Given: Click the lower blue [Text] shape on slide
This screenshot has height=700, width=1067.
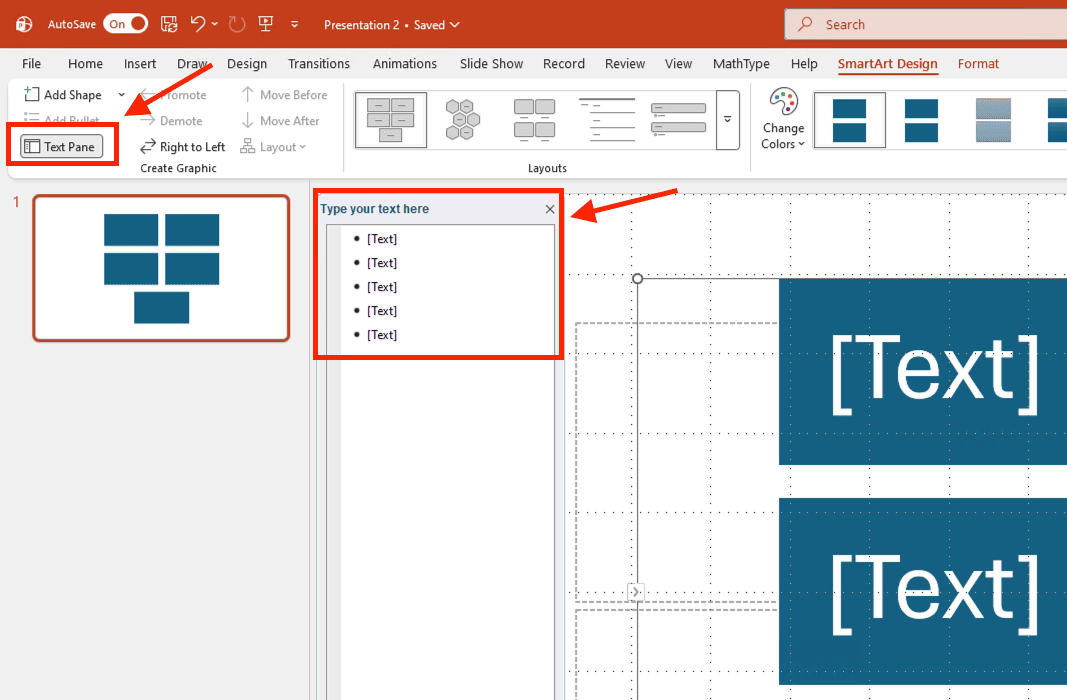Looking at the screenshot, I should (923, 591).
